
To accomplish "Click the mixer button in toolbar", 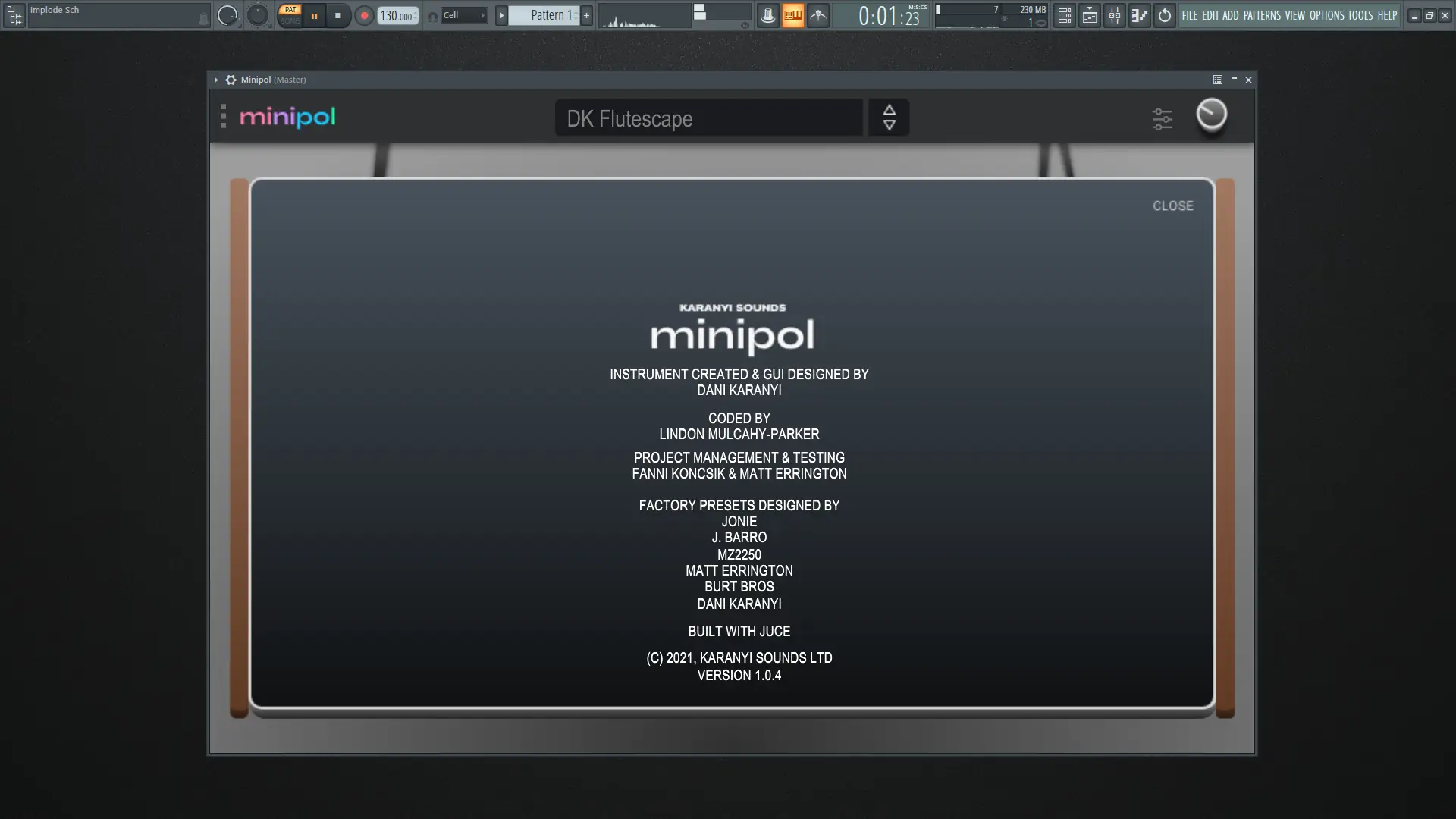I will (x=1115, y=15).
